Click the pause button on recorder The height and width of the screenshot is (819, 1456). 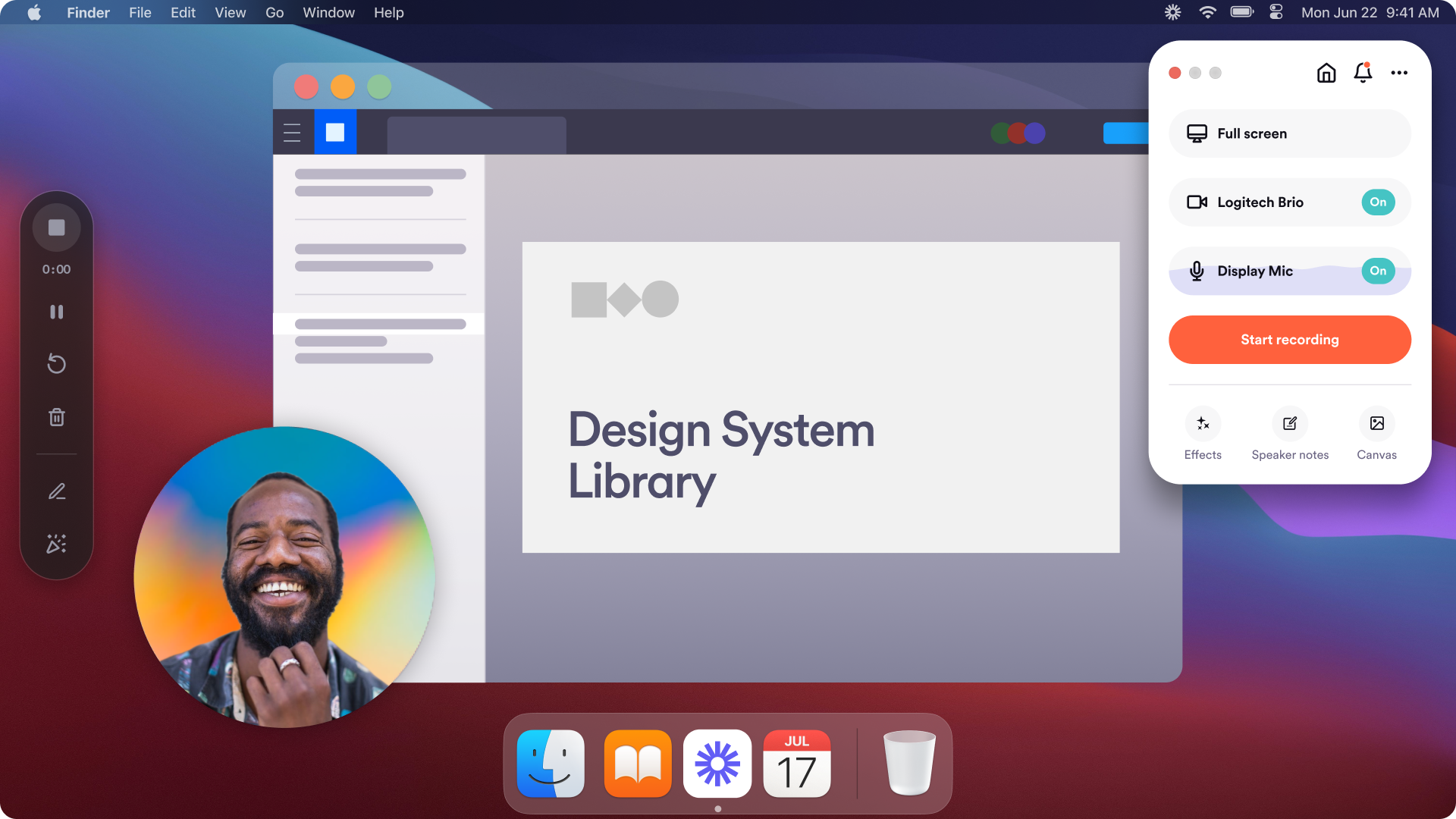click(57, 312)
